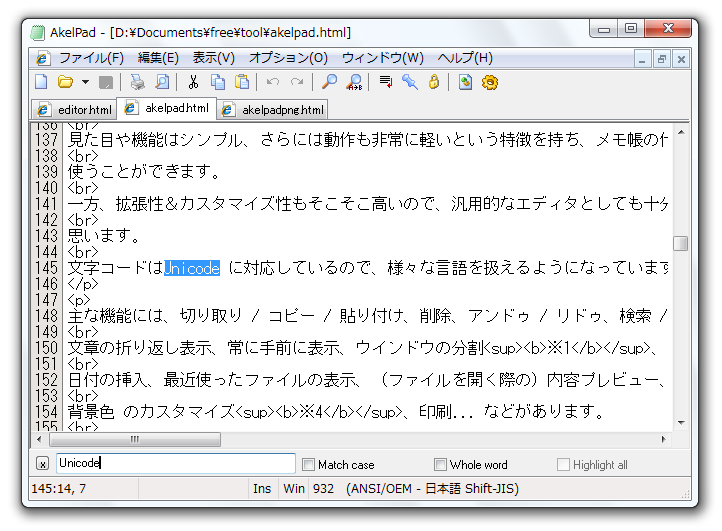Image resolution: width=722 pixels, height=531 pixels.
Task: Enable the Whole word checkbox
Action: coord(440,464)
